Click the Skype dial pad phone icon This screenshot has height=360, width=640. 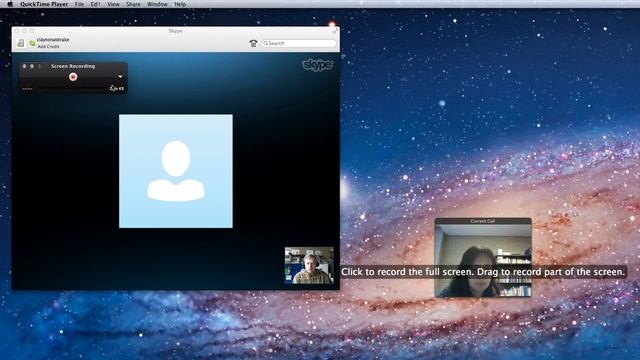[x=253, y=43]
